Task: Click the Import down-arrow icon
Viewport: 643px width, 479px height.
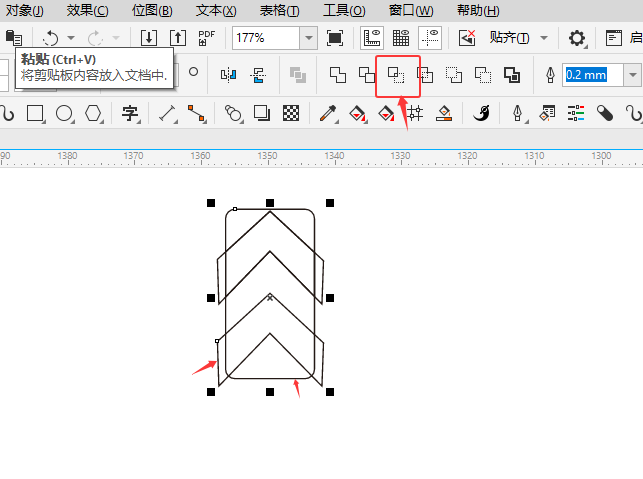Action: pyautogui.click(x=149, y=38)
